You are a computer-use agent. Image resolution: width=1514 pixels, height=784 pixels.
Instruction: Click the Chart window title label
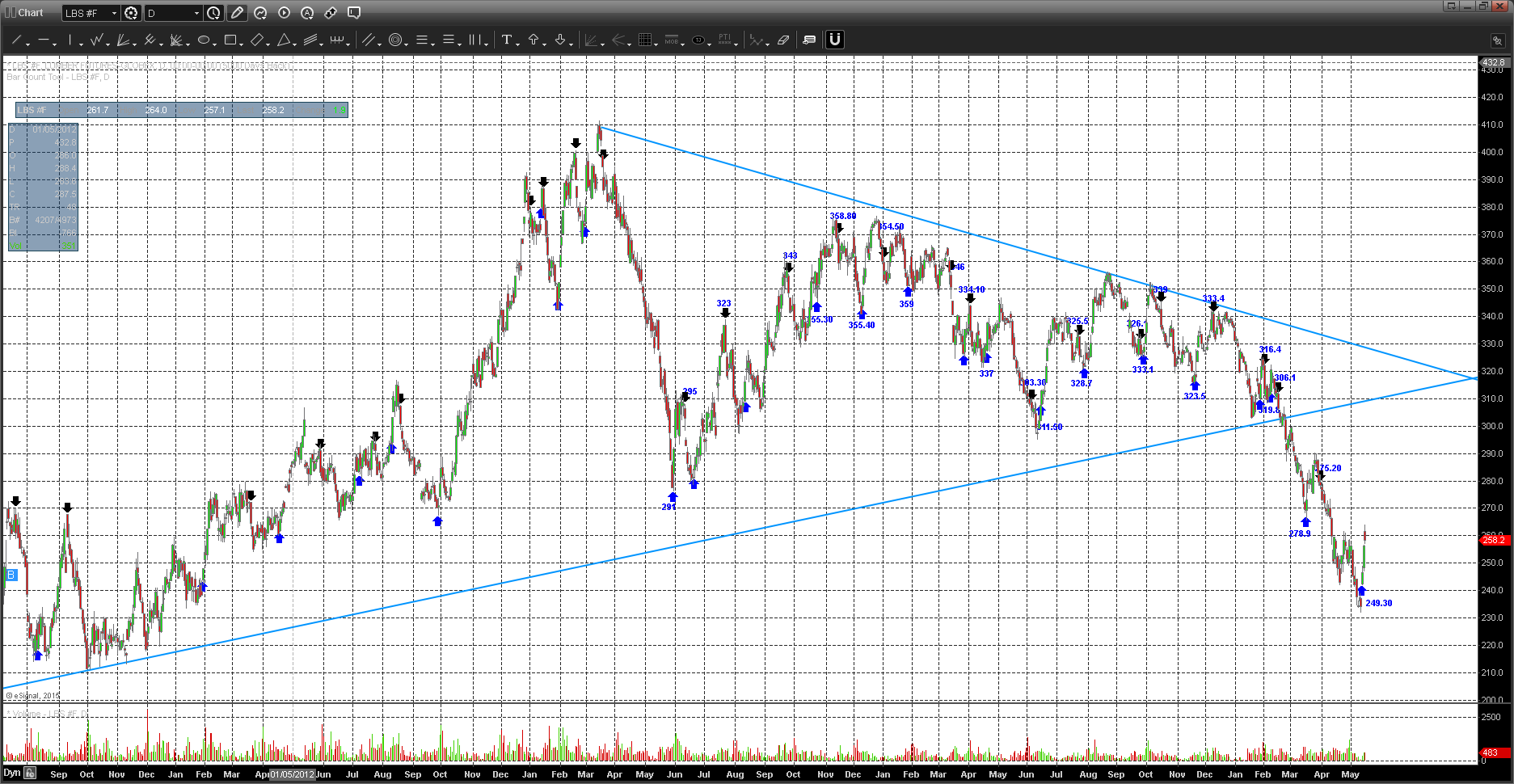point(31,13)
